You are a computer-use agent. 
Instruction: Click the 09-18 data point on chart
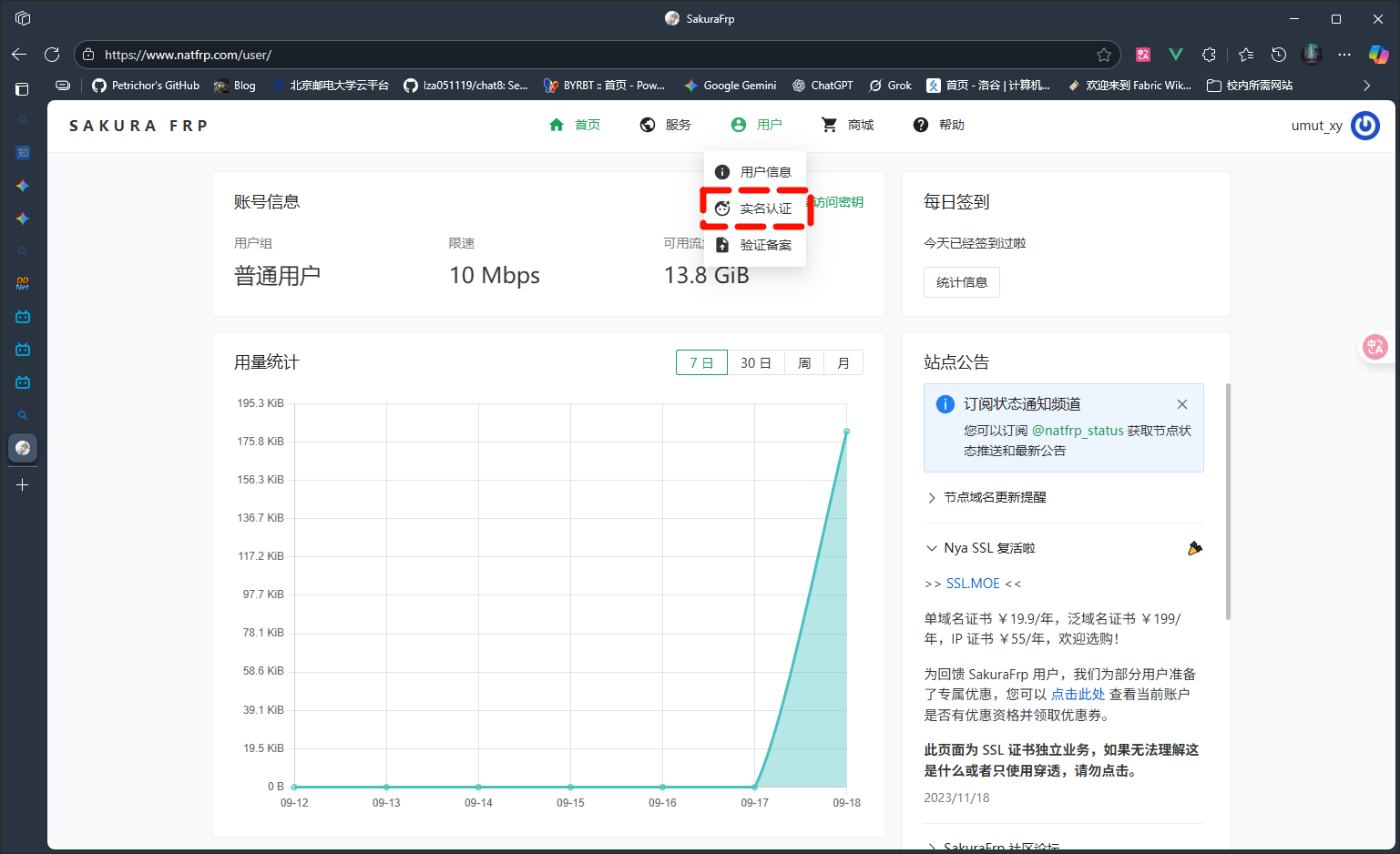click(846, 432)
